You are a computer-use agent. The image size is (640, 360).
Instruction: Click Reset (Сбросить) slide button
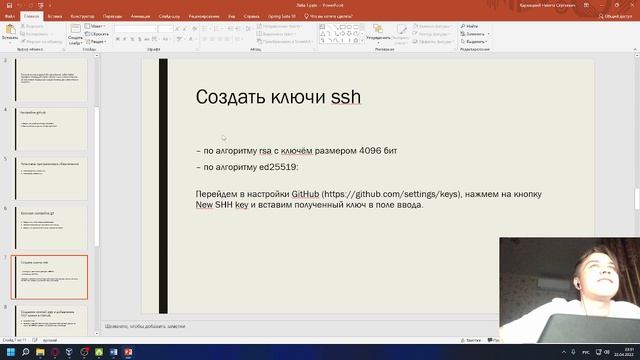tap(97, 34)
